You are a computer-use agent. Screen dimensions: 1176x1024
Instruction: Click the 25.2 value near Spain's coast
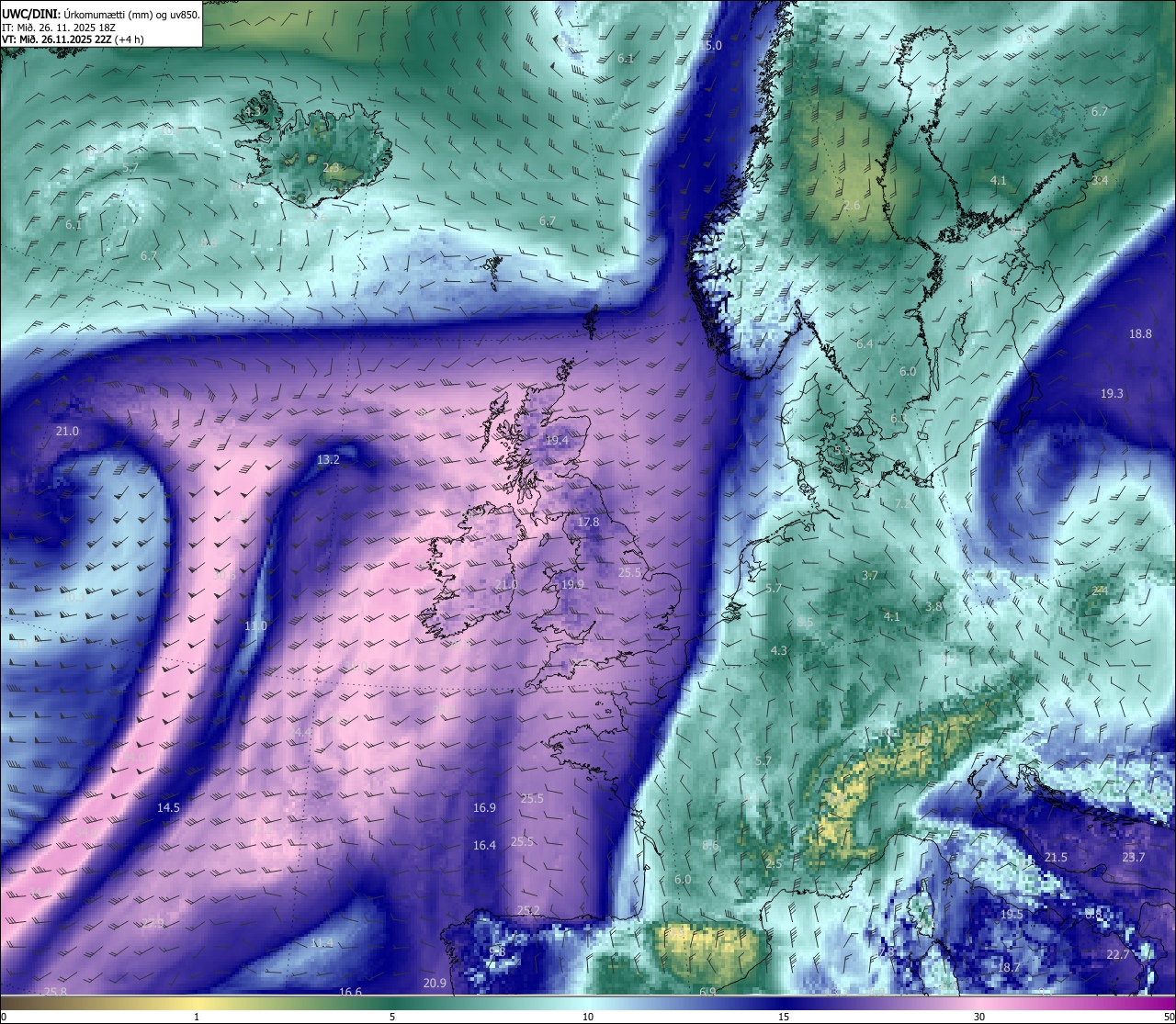pos(528,911)
